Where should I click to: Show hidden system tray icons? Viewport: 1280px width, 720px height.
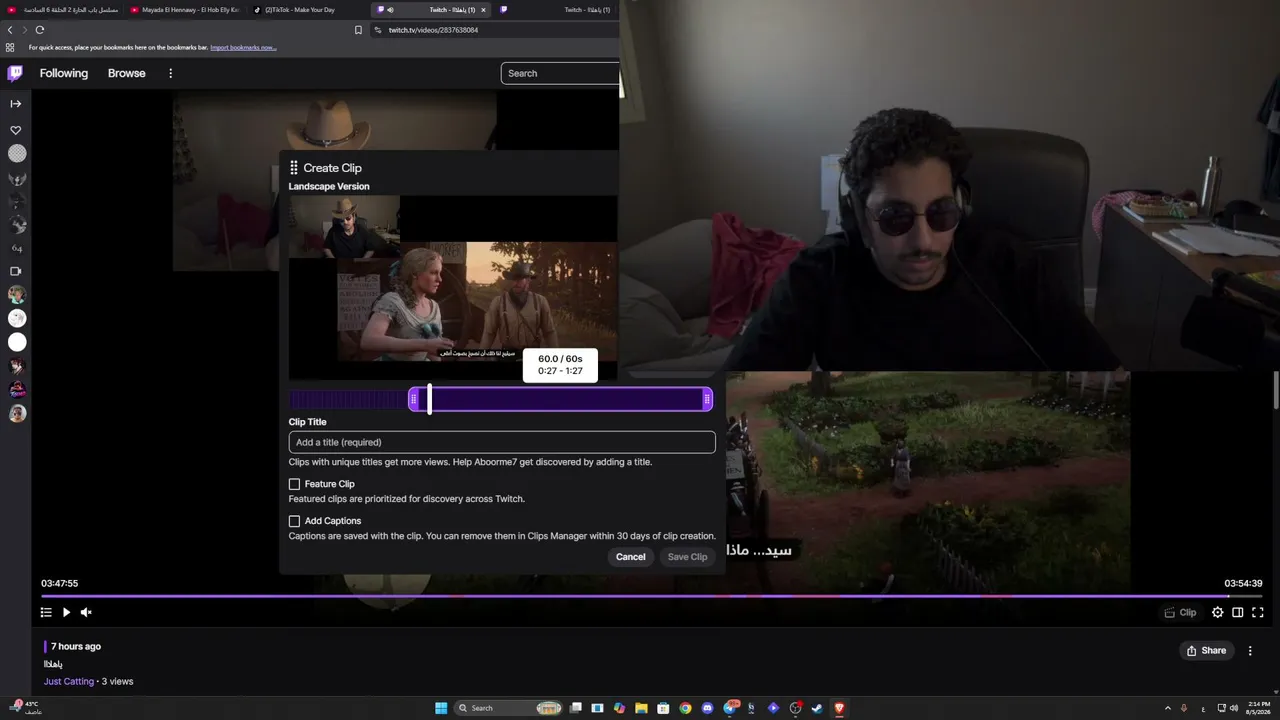(1167, 708)
